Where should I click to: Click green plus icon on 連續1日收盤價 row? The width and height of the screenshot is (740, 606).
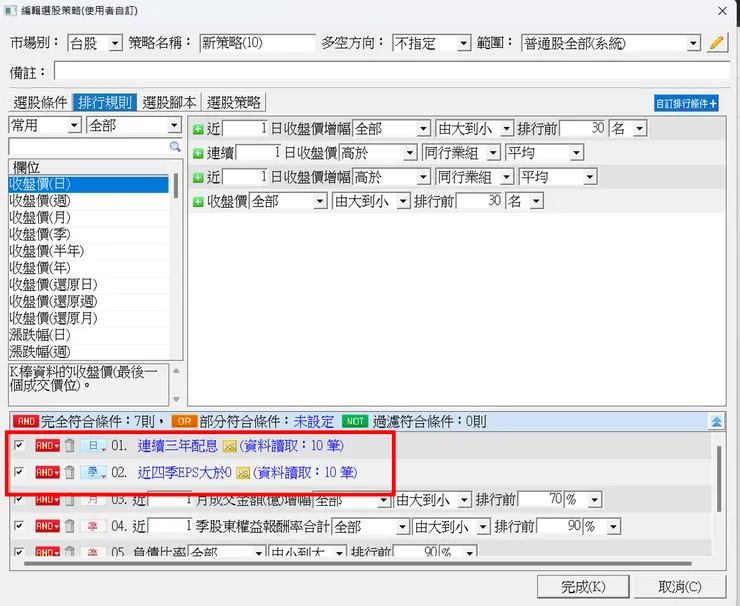click(198, 153)
